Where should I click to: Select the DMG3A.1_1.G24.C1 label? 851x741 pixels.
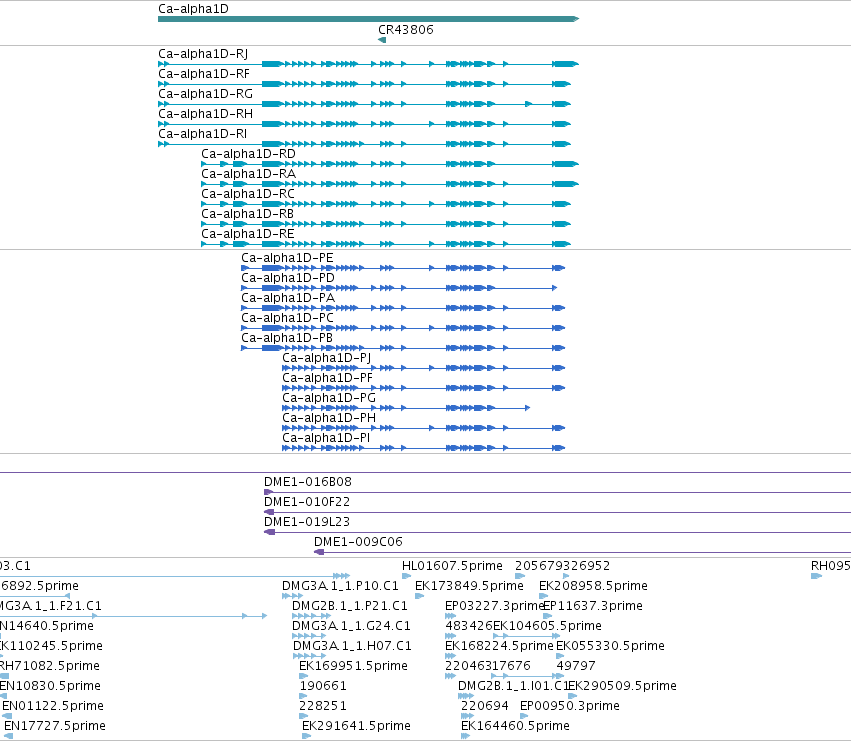pos(351,626)
